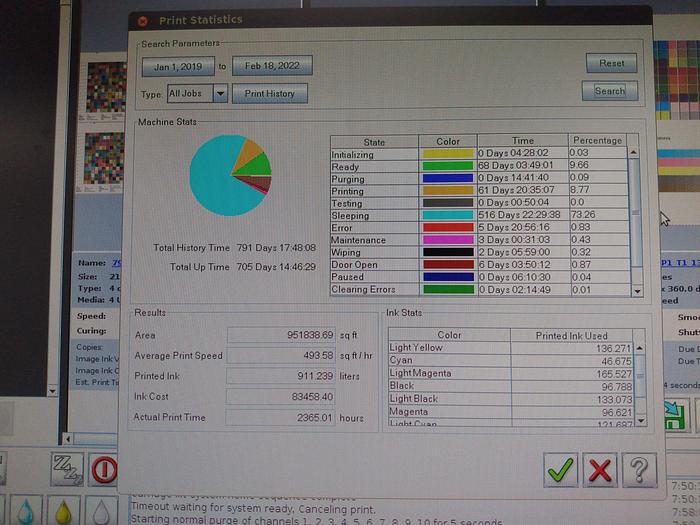Click the sleep mode Zzz icon

pyautogui.click(x=67, y=468)
